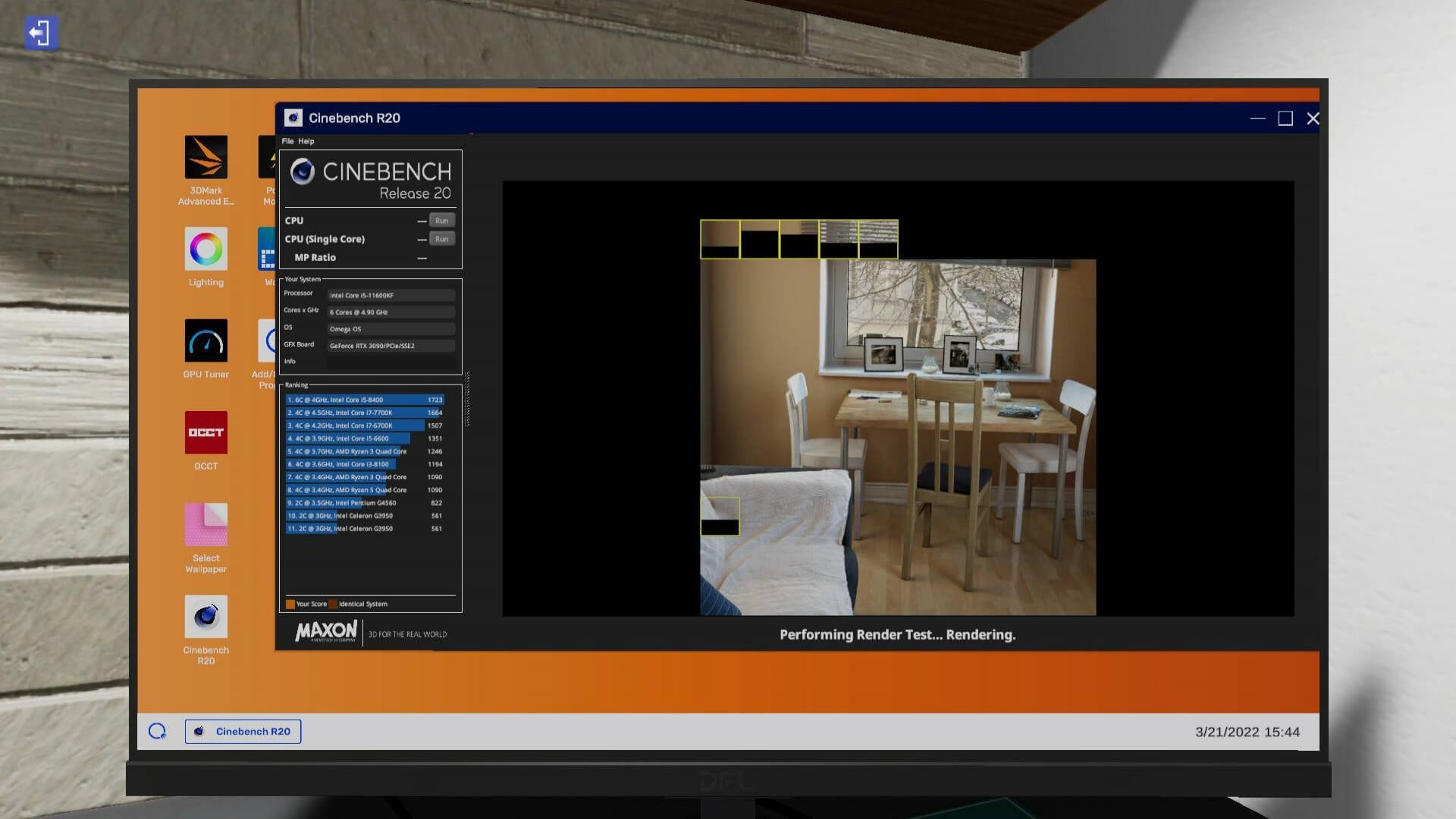Viewport: 1456px width, 819px height.
Task: Select the 4C i7-6700K ranking row
Action: pos(362,425)
